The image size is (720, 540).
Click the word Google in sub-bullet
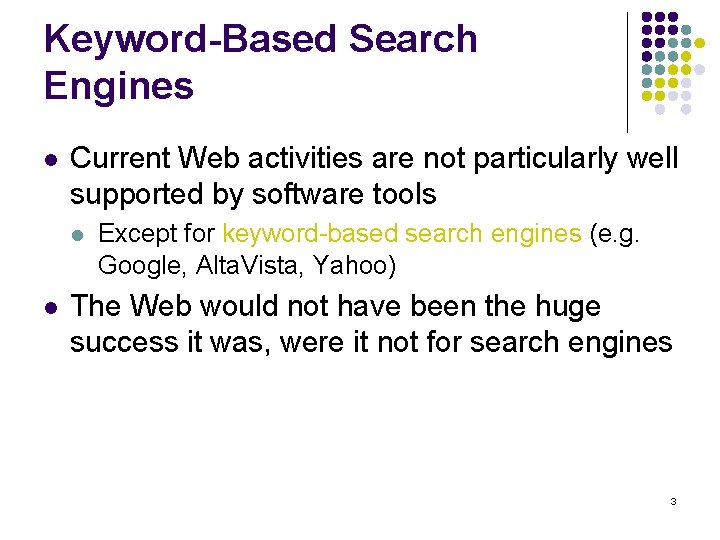coord(142,266)
